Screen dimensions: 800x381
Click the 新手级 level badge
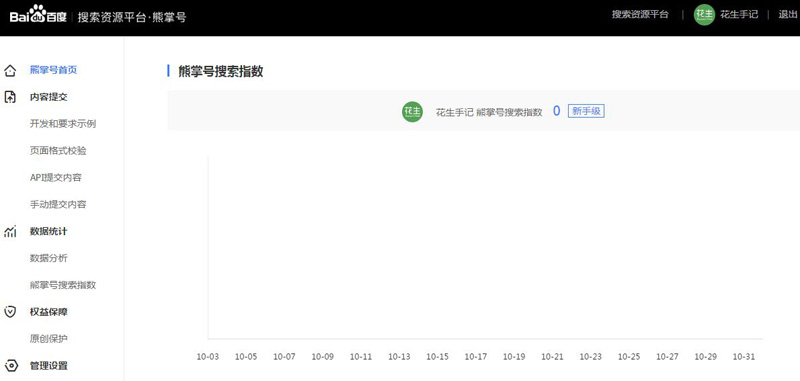[x=586, y=111]
